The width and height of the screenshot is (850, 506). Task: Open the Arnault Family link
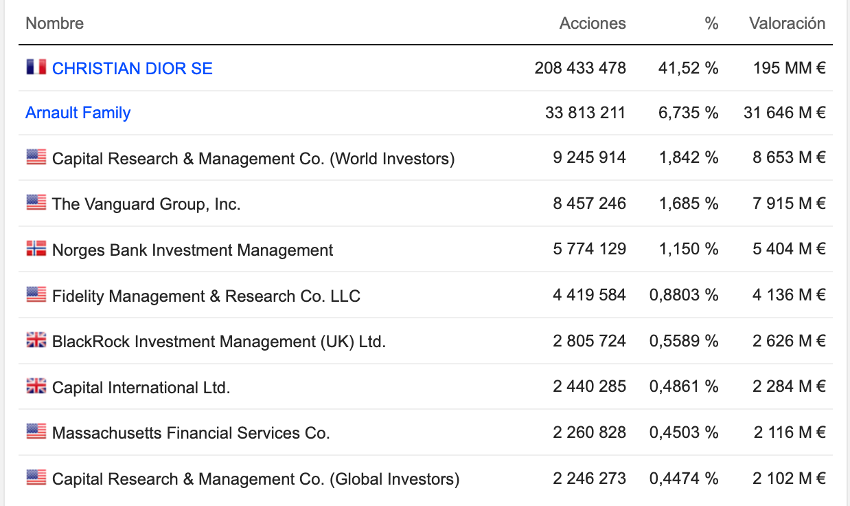click(78, 113)
